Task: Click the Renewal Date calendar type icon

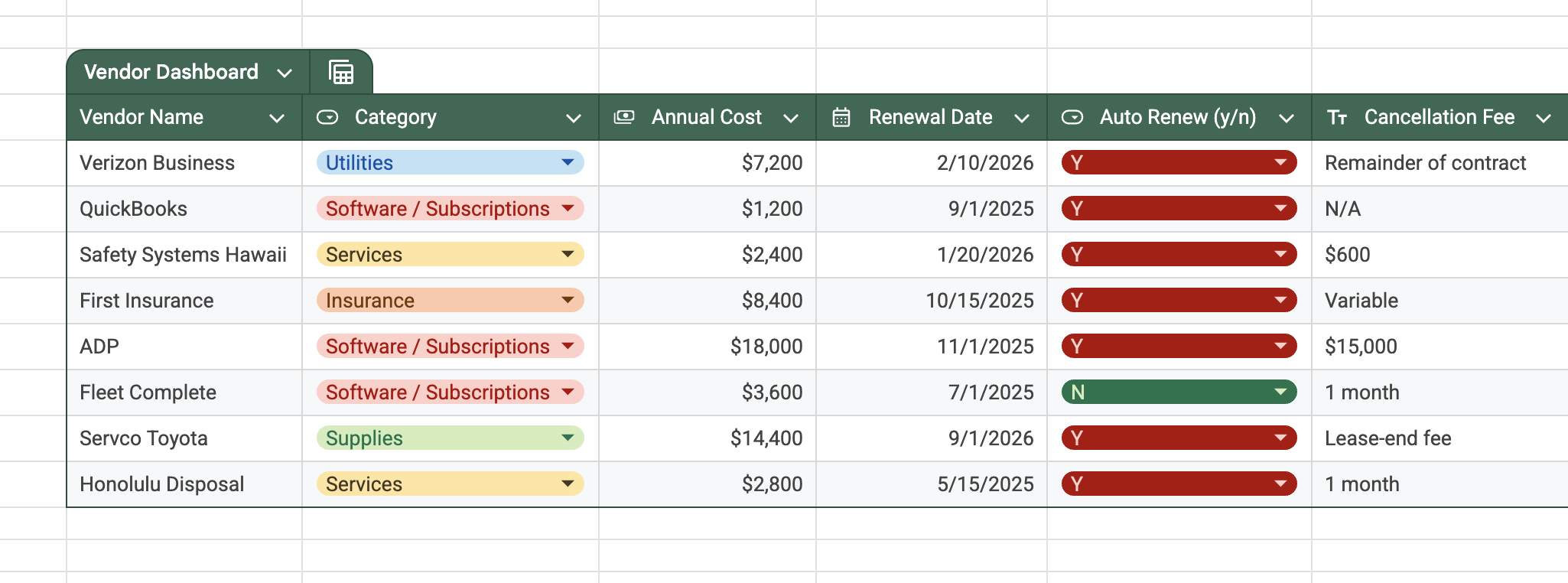Action: (x=841, y=117)
